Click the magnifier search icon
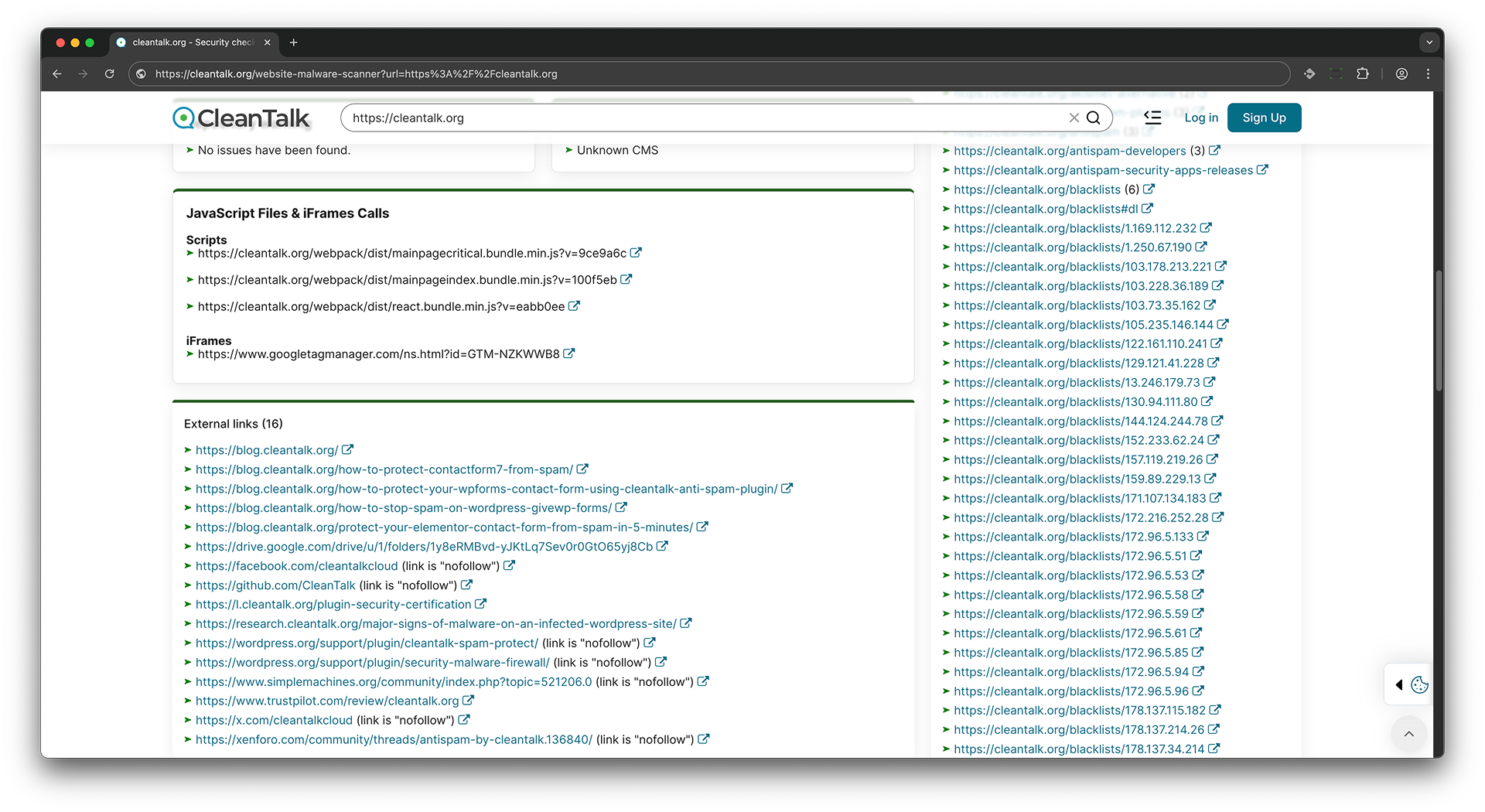This screenshot has width=1485, height=812. 1093,118
